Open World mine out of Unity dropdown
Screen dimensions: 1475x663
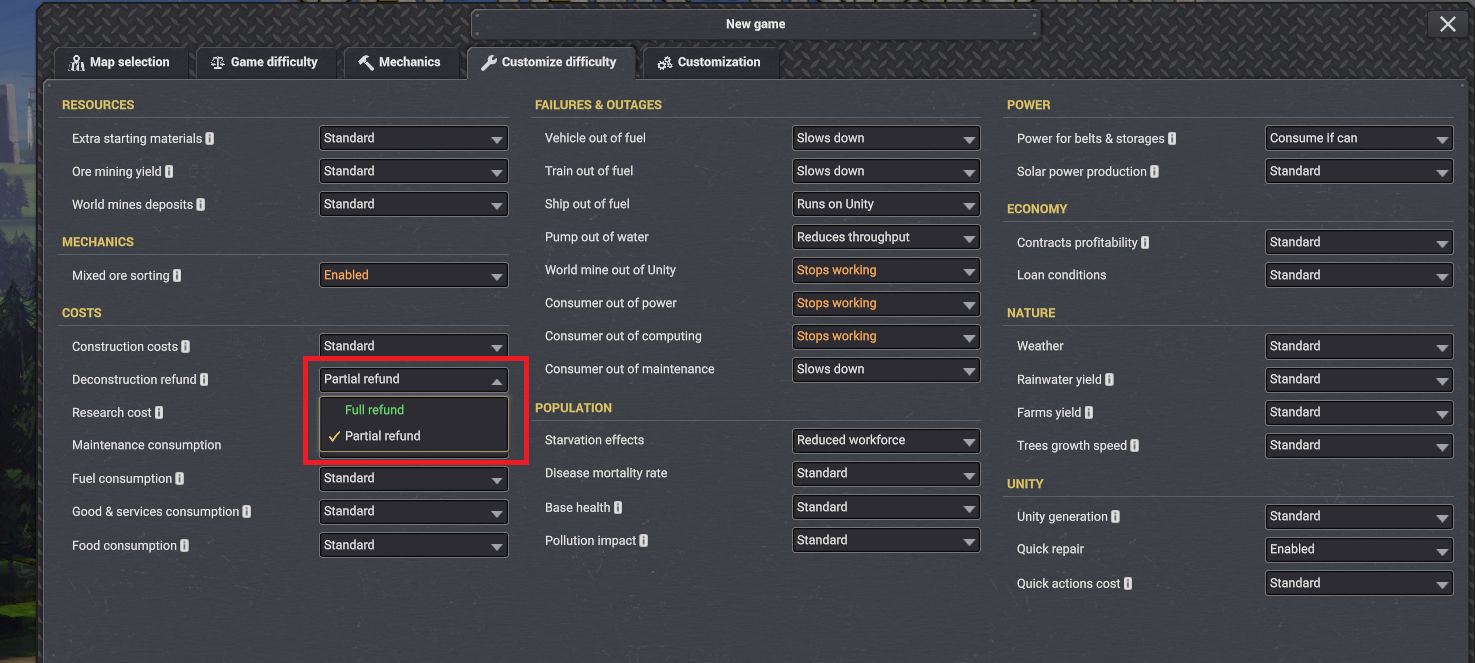tap(886, 270)
